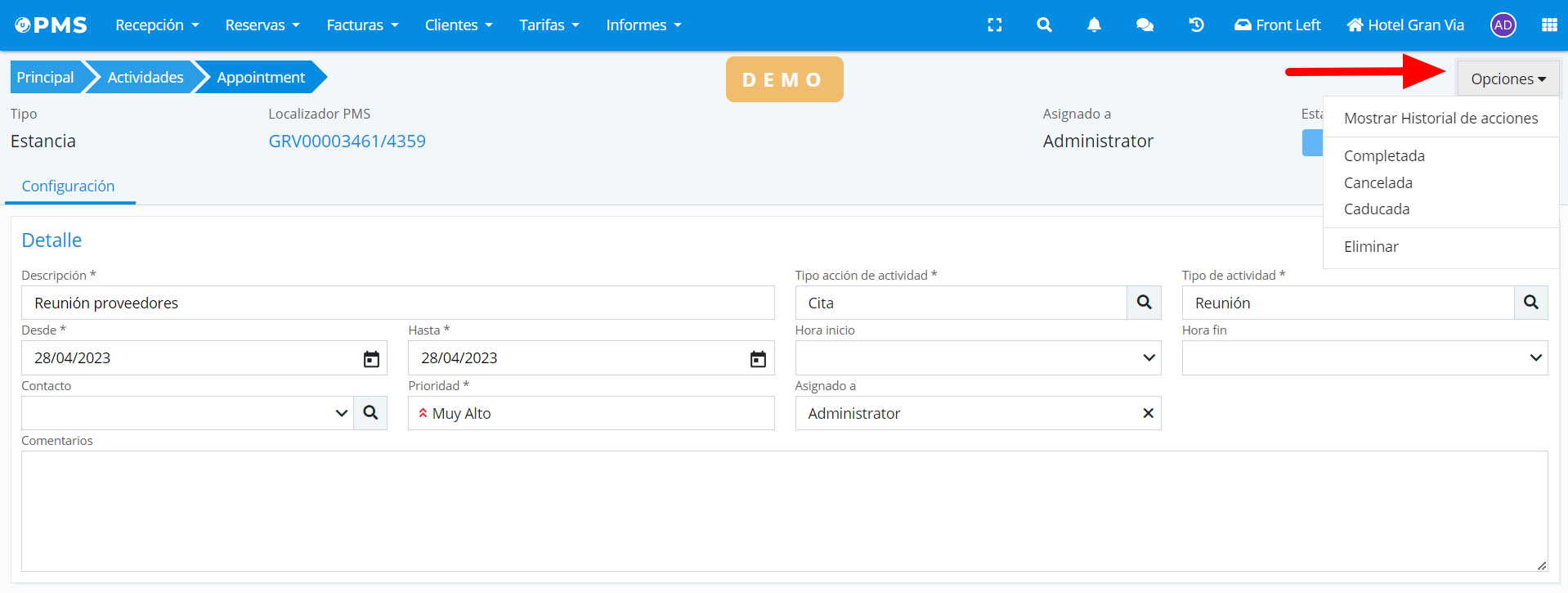Open the history clock icon

pyautogui.click(x=1196, y=25)
